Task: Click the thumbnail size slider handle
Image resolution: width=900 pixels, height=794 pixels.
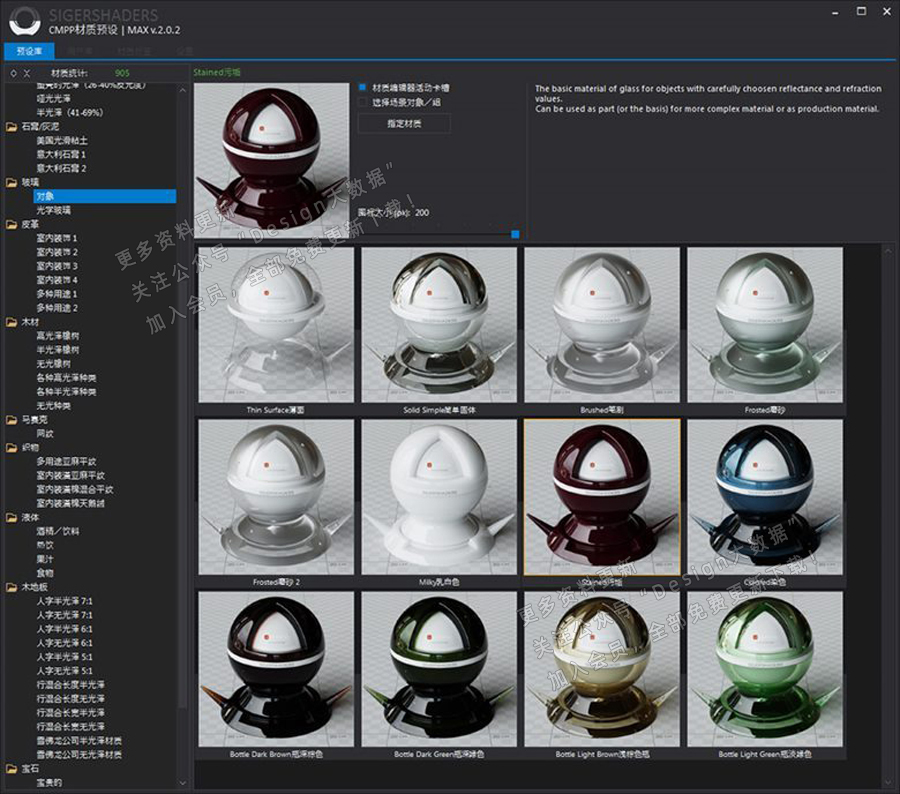Action: pos(515,234)
